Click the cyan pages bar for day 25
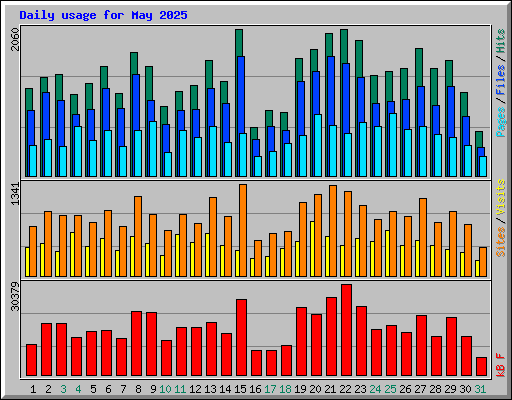Screen dimensions: 512x400 (x=393, y=145)
